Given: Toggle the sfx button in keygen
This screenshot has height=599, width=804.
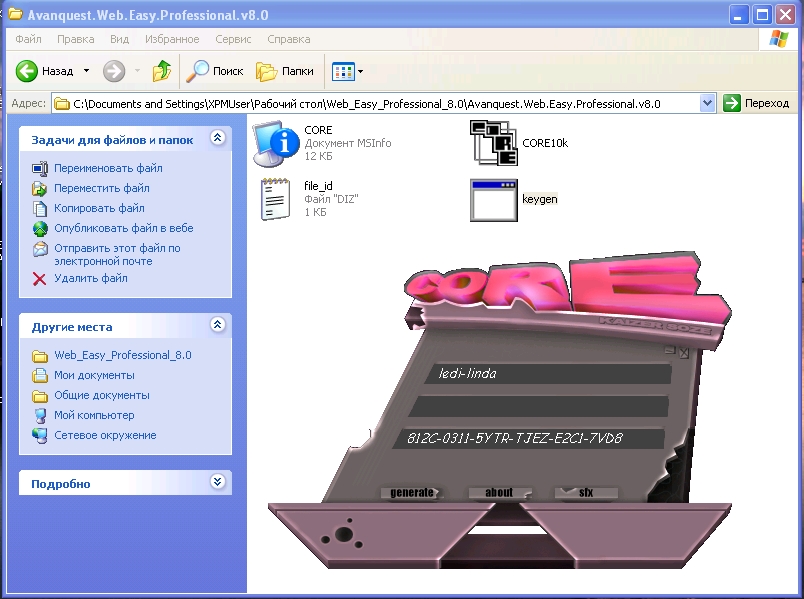Looking at the screenshot, I should 586,492.
